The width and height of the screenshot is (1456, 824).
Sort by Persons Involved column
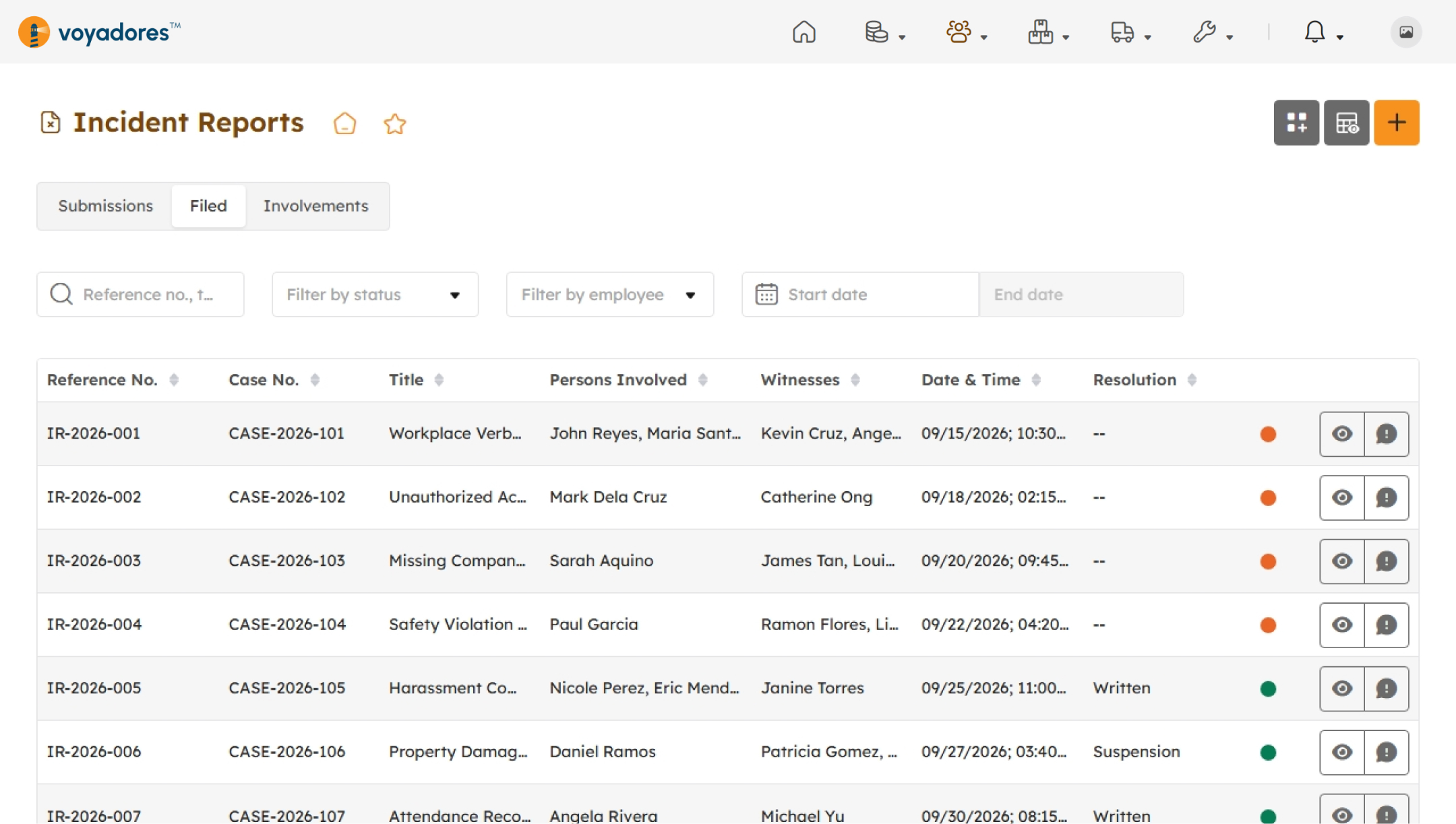click(702, 380)
